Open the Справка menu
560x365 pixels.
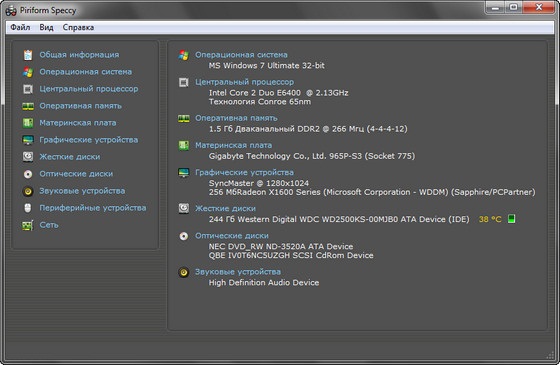tap(78, 28)
